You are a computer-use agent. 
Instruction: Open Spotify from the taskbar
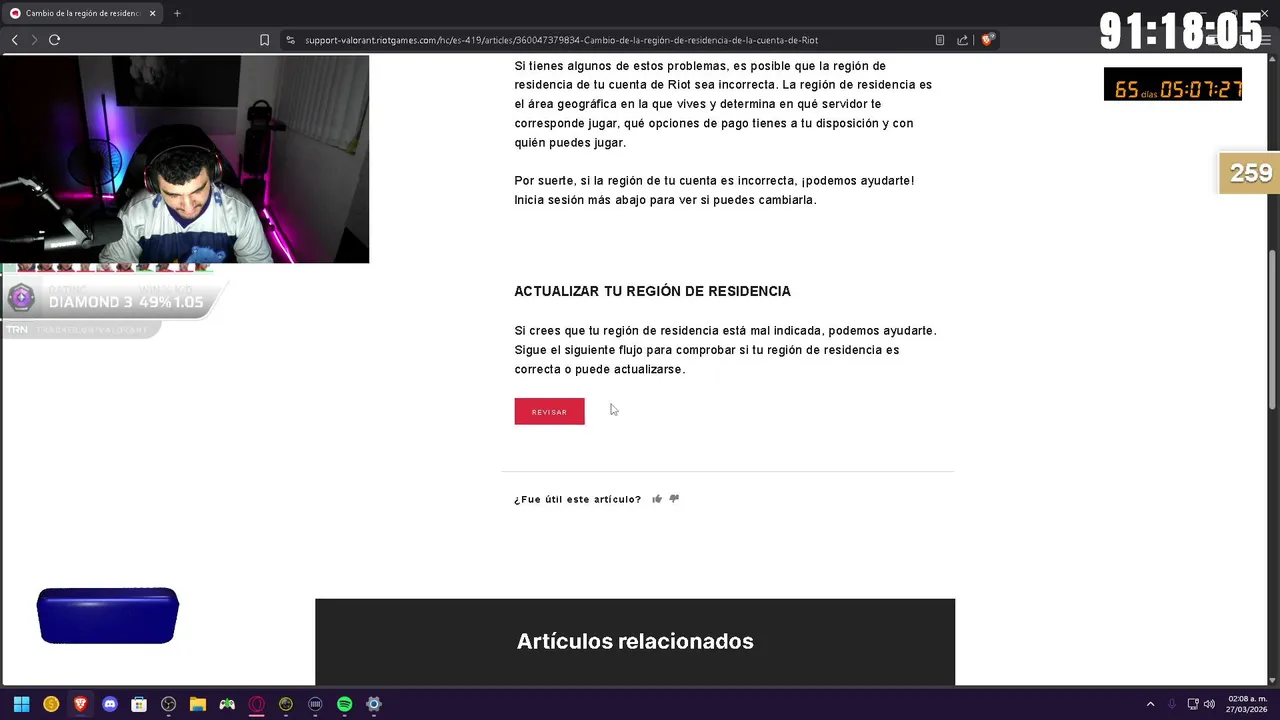click(x=345, y=704)
